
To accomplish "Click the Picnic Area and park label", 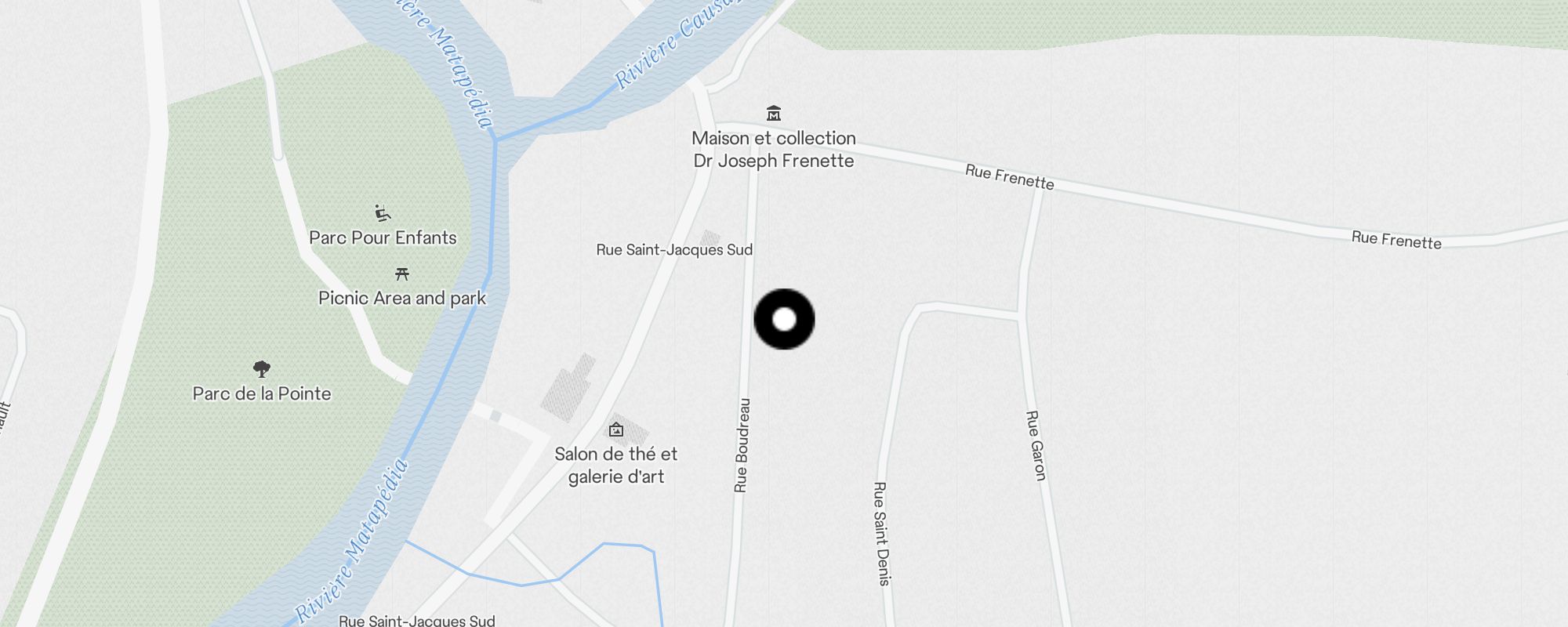I will click(402, 298).
